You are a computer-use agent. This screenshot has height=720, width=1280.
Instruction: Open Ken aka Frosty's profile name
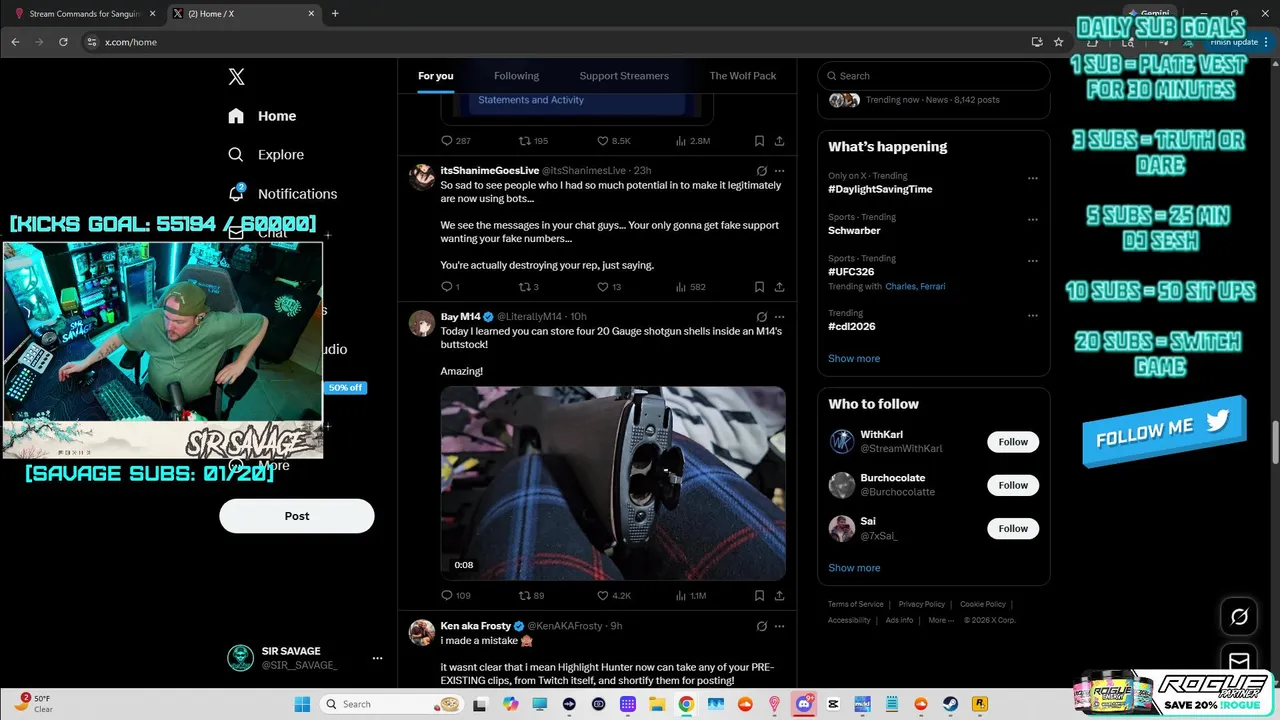coord(476,626)
